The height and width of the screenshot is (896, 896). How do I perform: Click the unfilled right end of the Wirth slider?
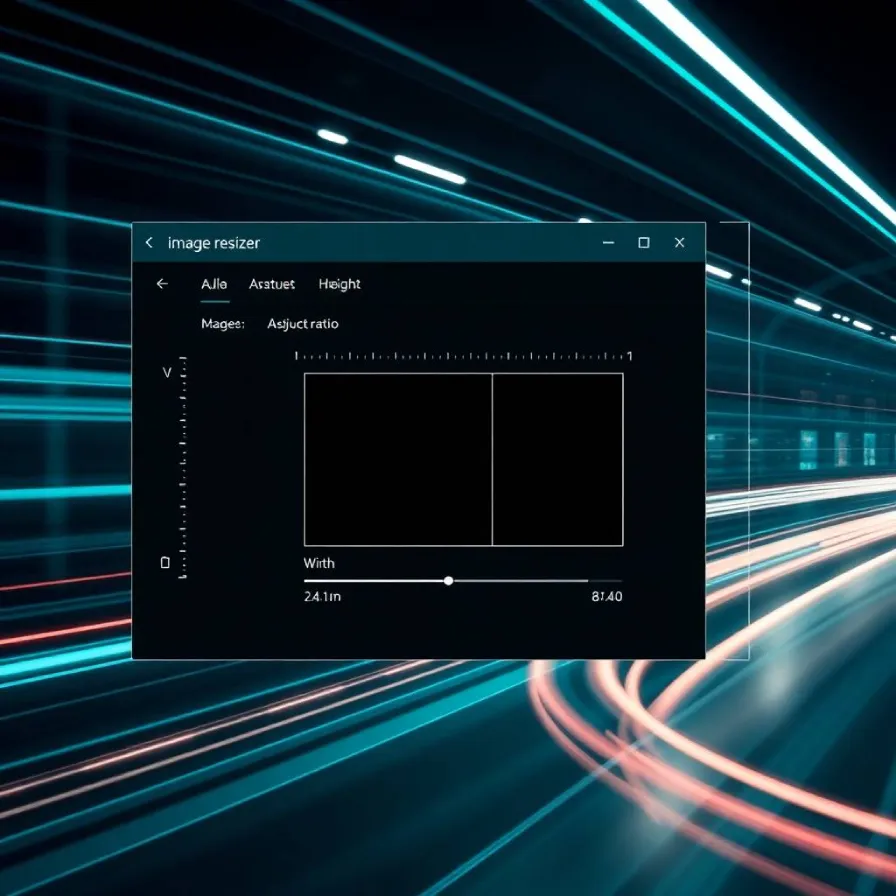coord(604,580)
